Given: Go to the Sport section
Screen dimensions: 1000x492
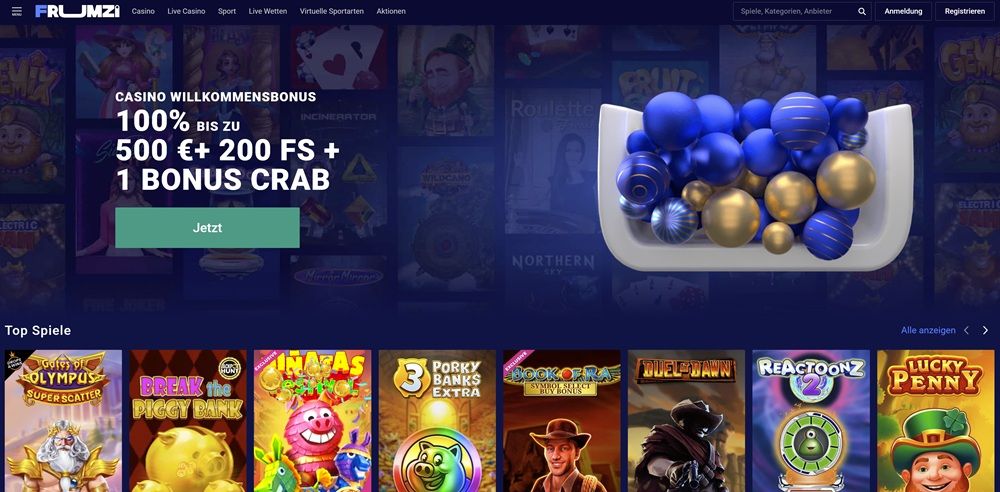Looking at the screenshot, I should 226,11.
